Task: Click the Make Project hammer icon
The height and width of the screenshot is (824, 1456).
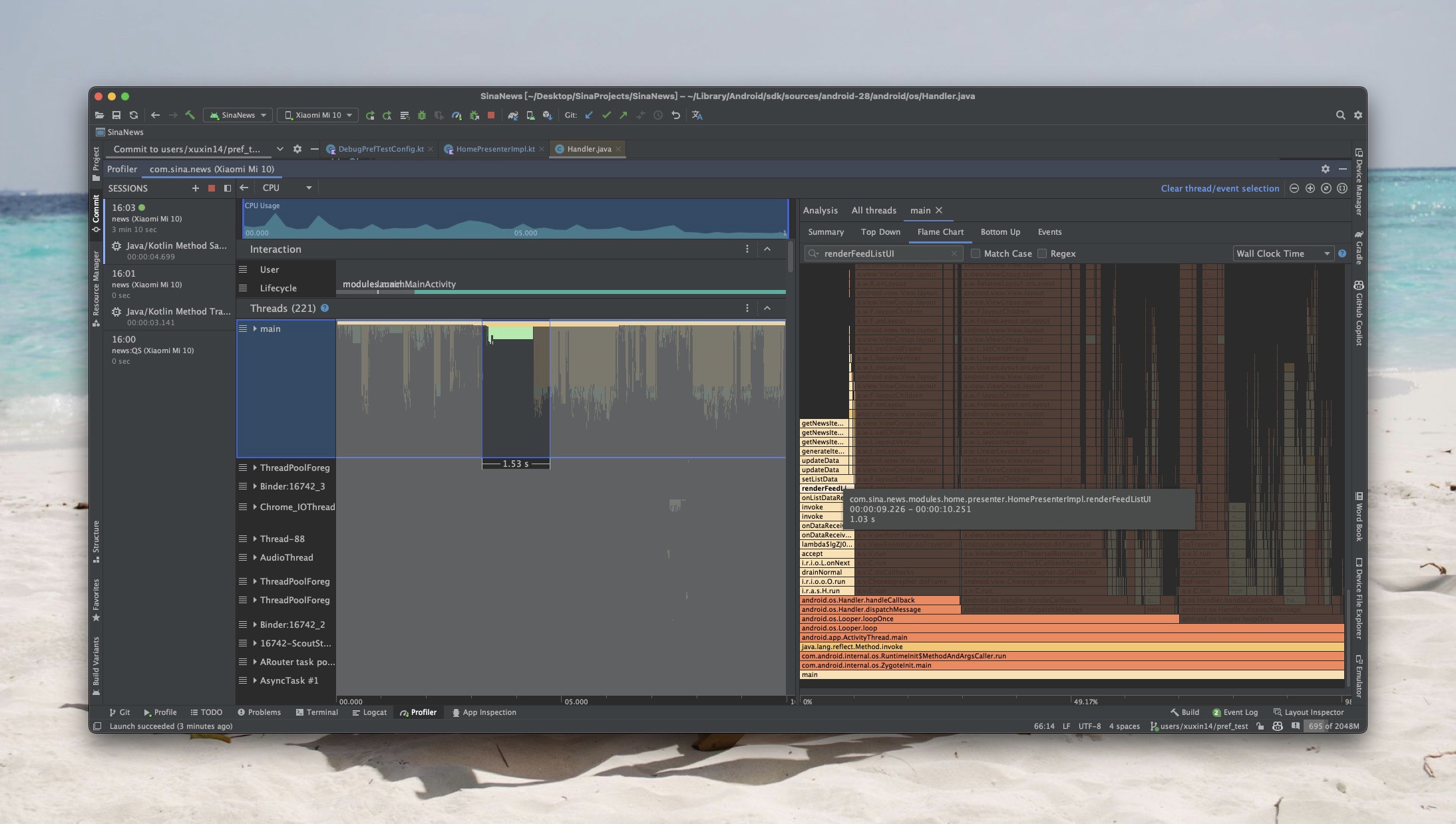Action: (x=190, y=115)
